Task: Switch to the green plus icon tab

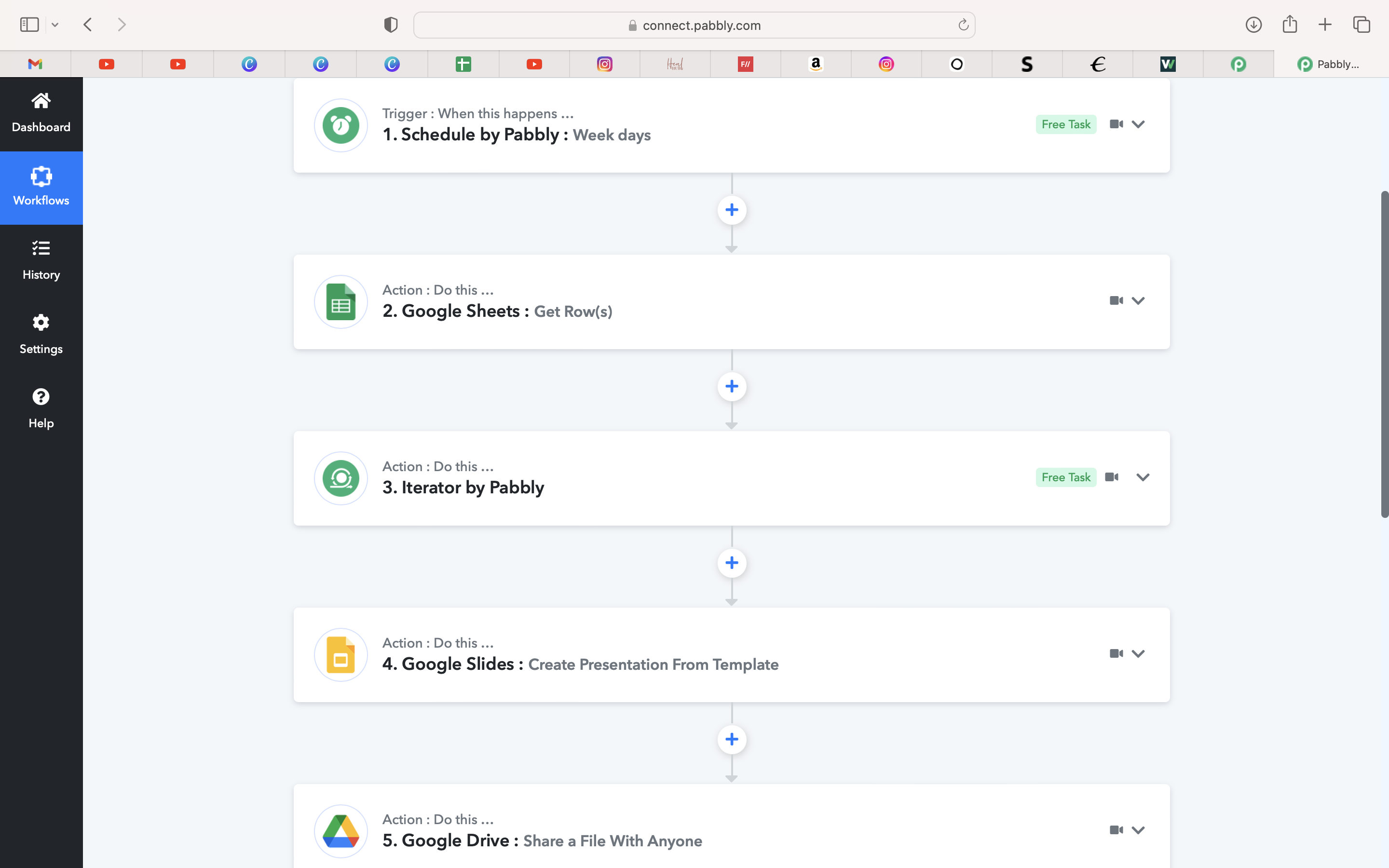Action: point(463,64)
